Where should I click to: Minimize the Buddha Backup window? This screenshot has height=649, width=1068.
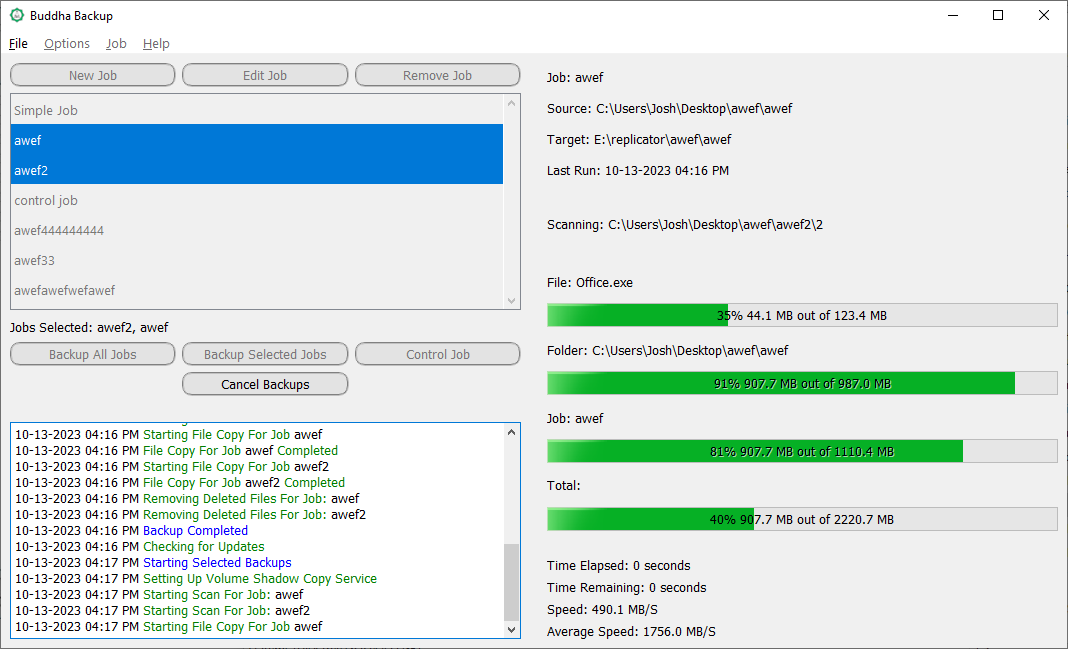coord(953,15)
